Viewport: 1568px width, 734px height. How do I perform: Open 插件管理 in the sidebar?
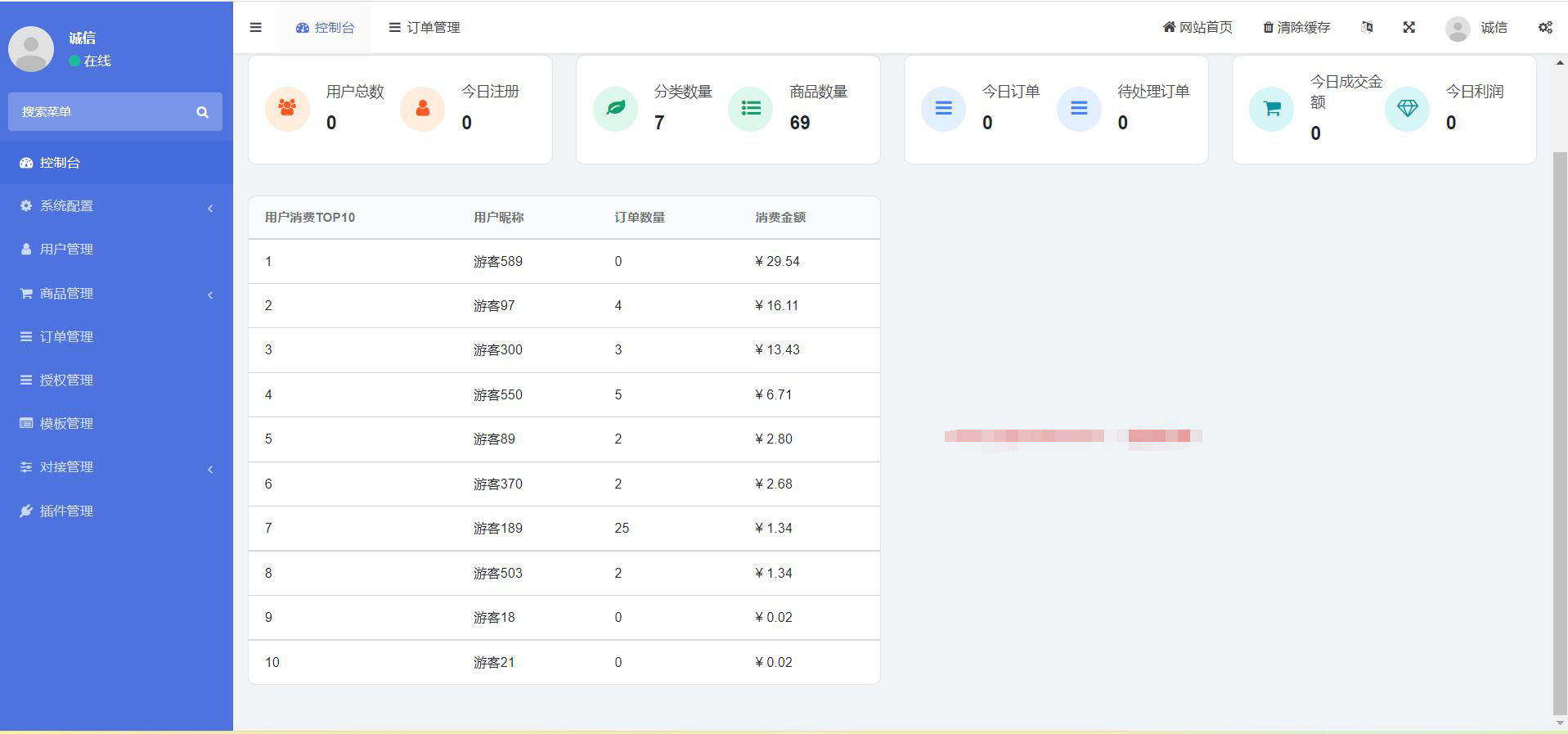pos(116,511)
